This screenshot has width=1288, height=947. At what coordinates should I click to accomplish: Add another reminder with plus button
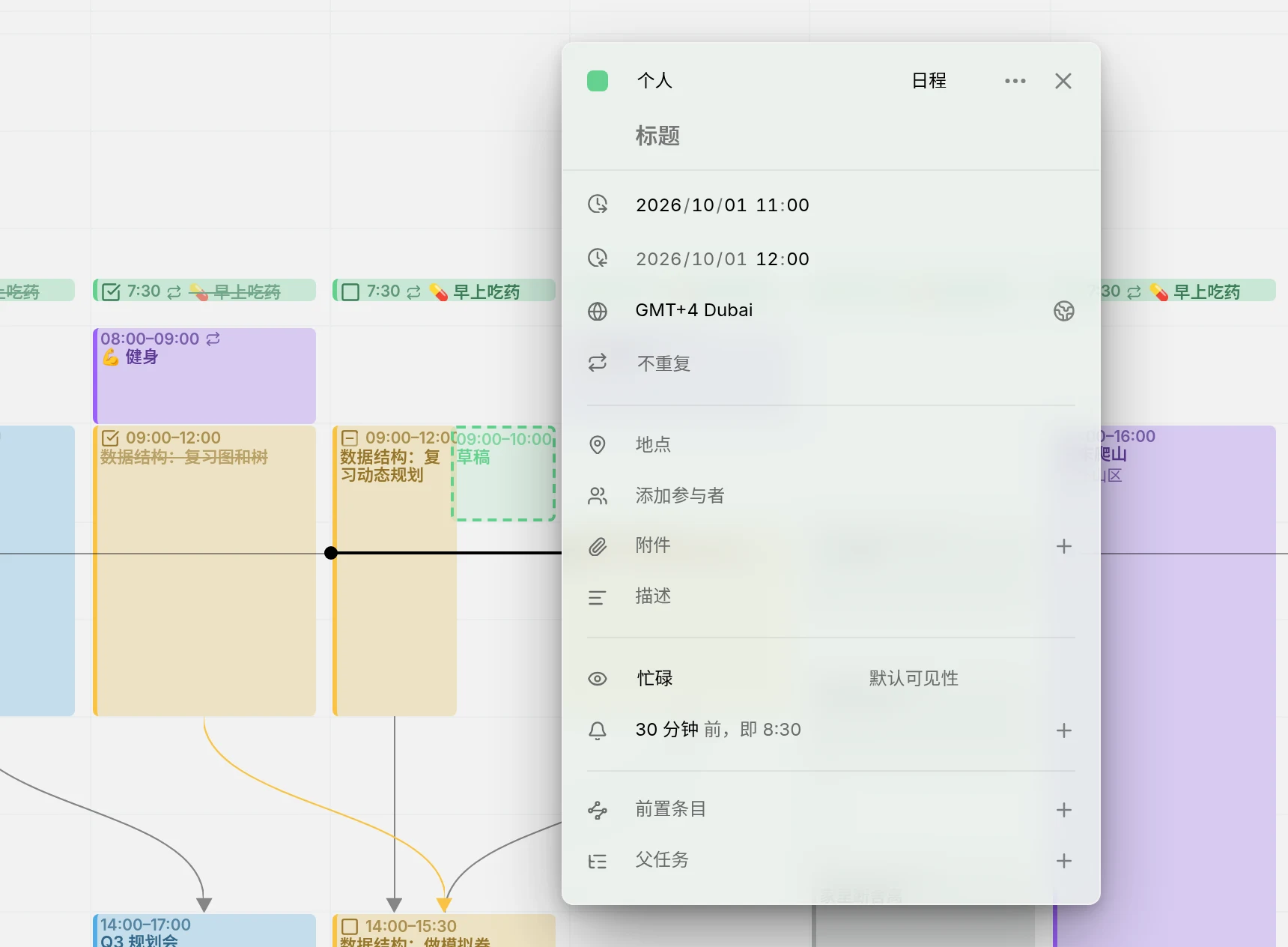(x=1064, y=730)
